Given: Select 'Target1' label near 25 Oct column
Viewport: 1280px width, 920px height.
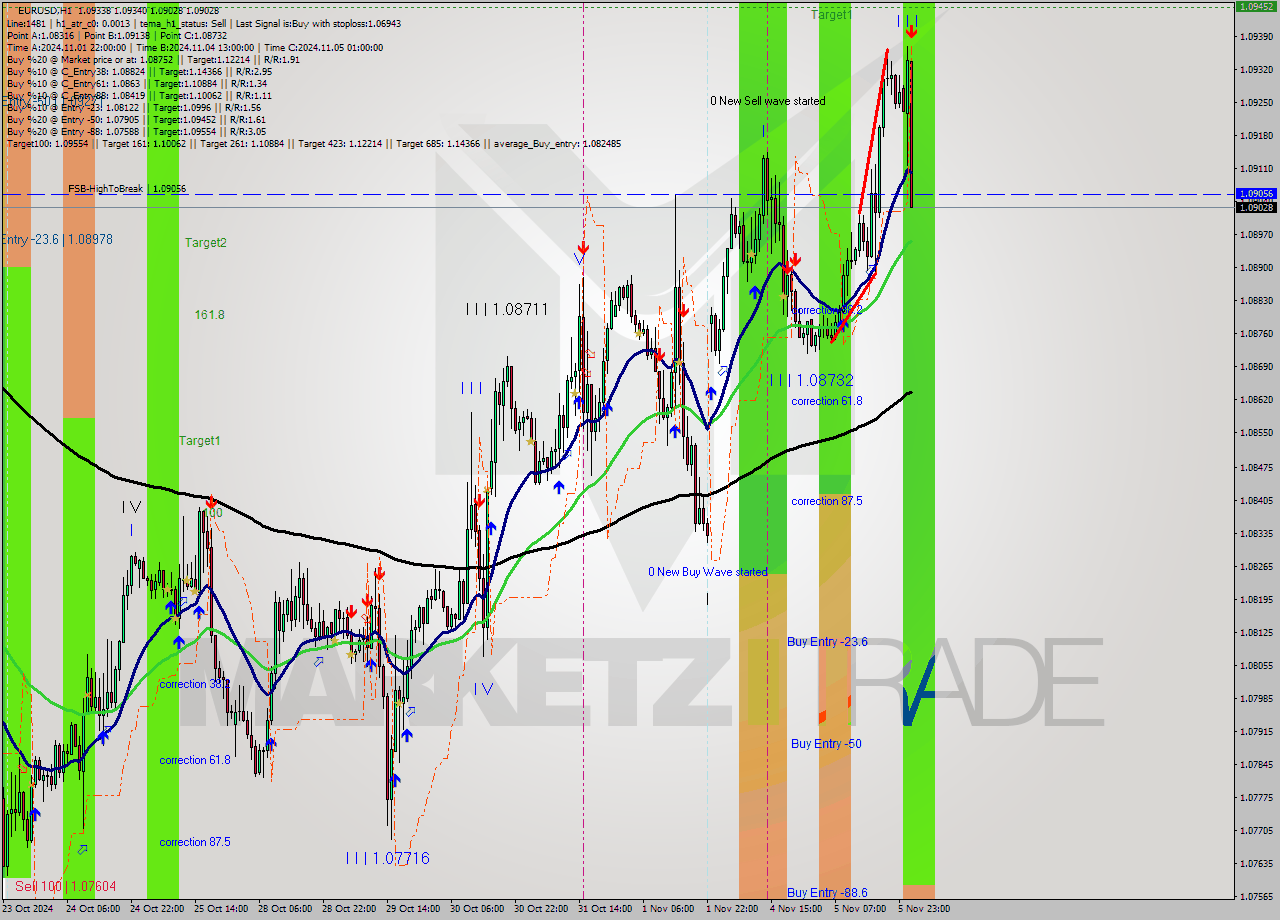Looking at the screenshot, I should tap(199, 440).
